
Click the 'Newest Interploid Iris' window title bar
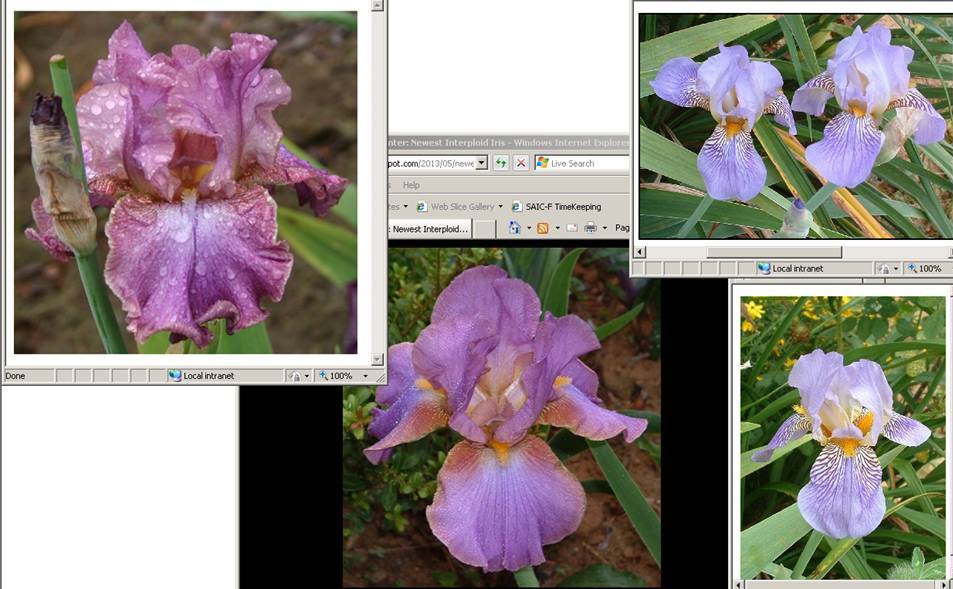click(x=509, y=142)
